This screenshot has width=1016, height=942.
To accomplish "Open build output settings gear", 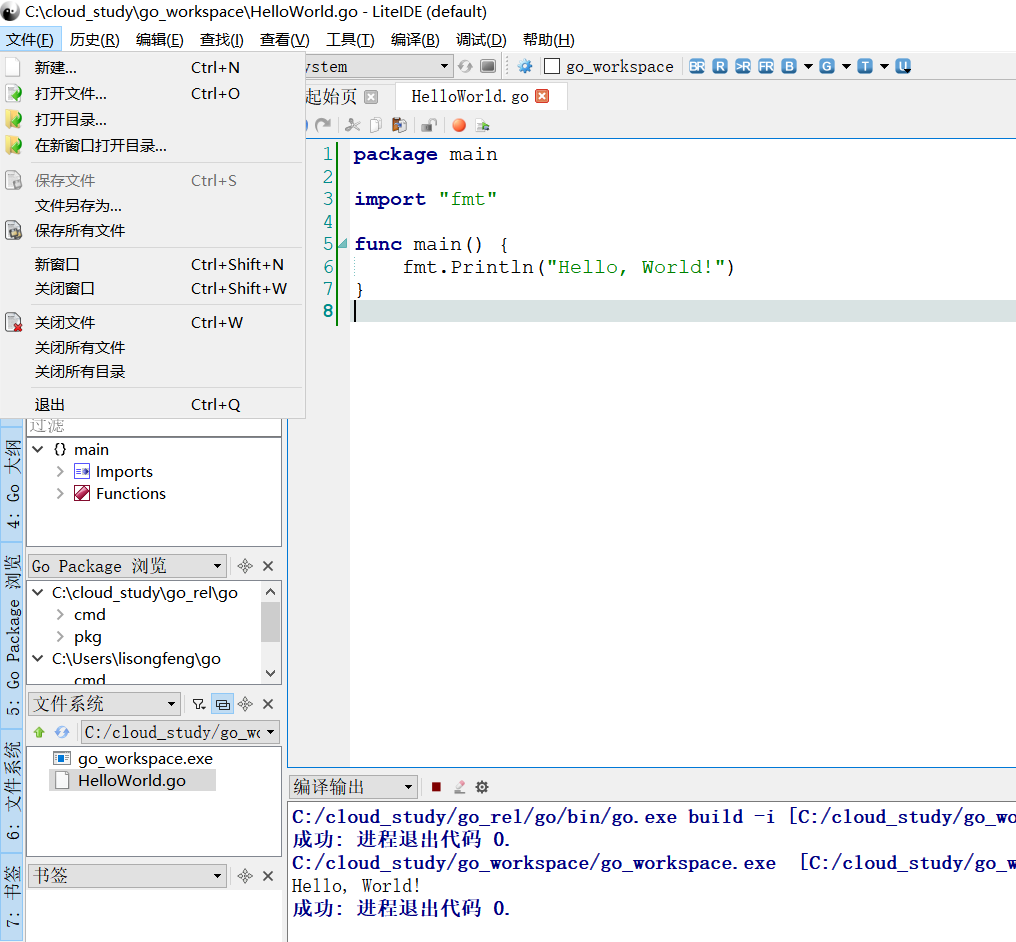I will click(x=482, y=787).
